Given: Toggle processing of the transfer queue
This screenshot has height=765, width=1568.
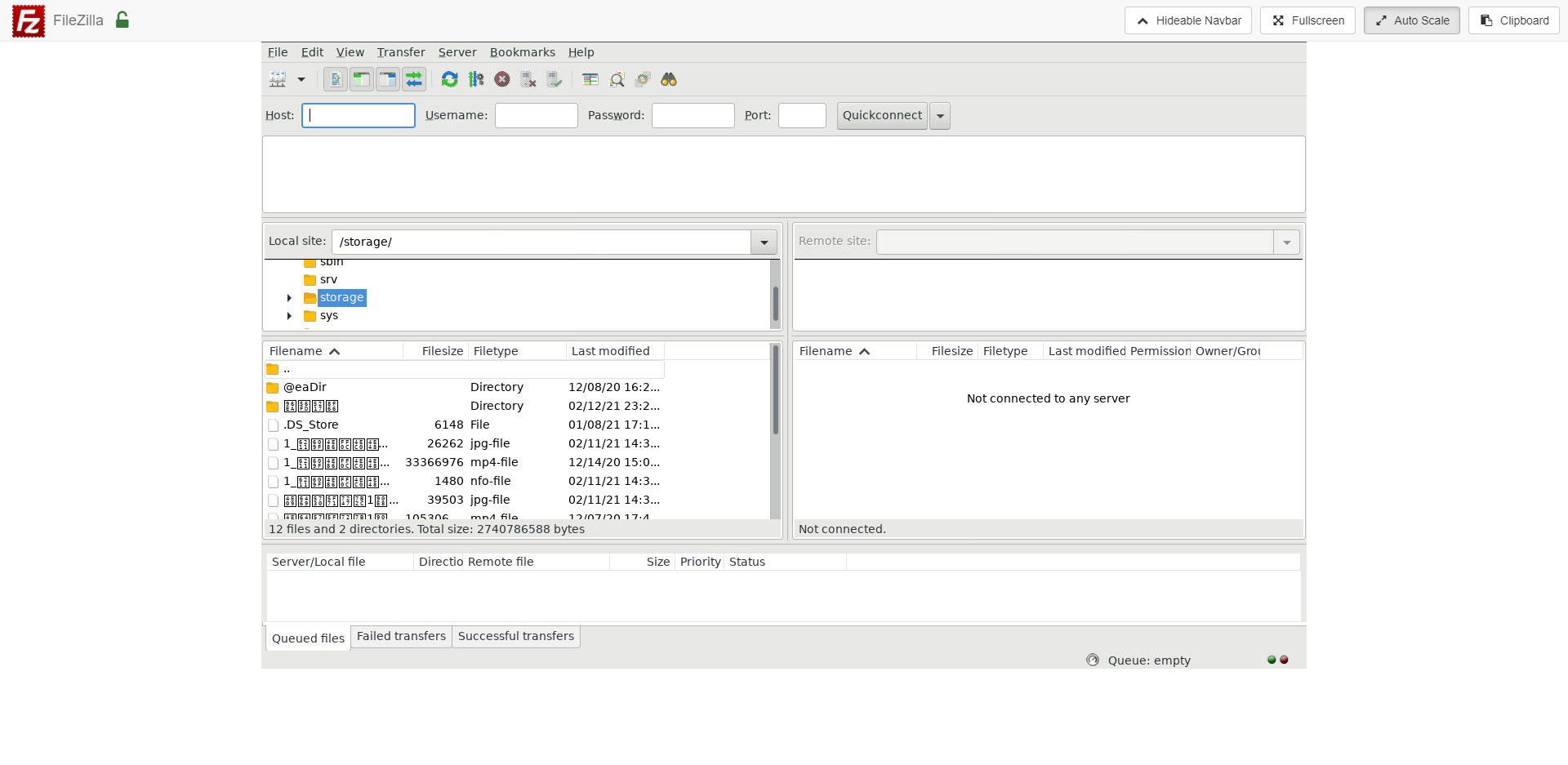Looking at the screenshot, I should pos(476,79).
